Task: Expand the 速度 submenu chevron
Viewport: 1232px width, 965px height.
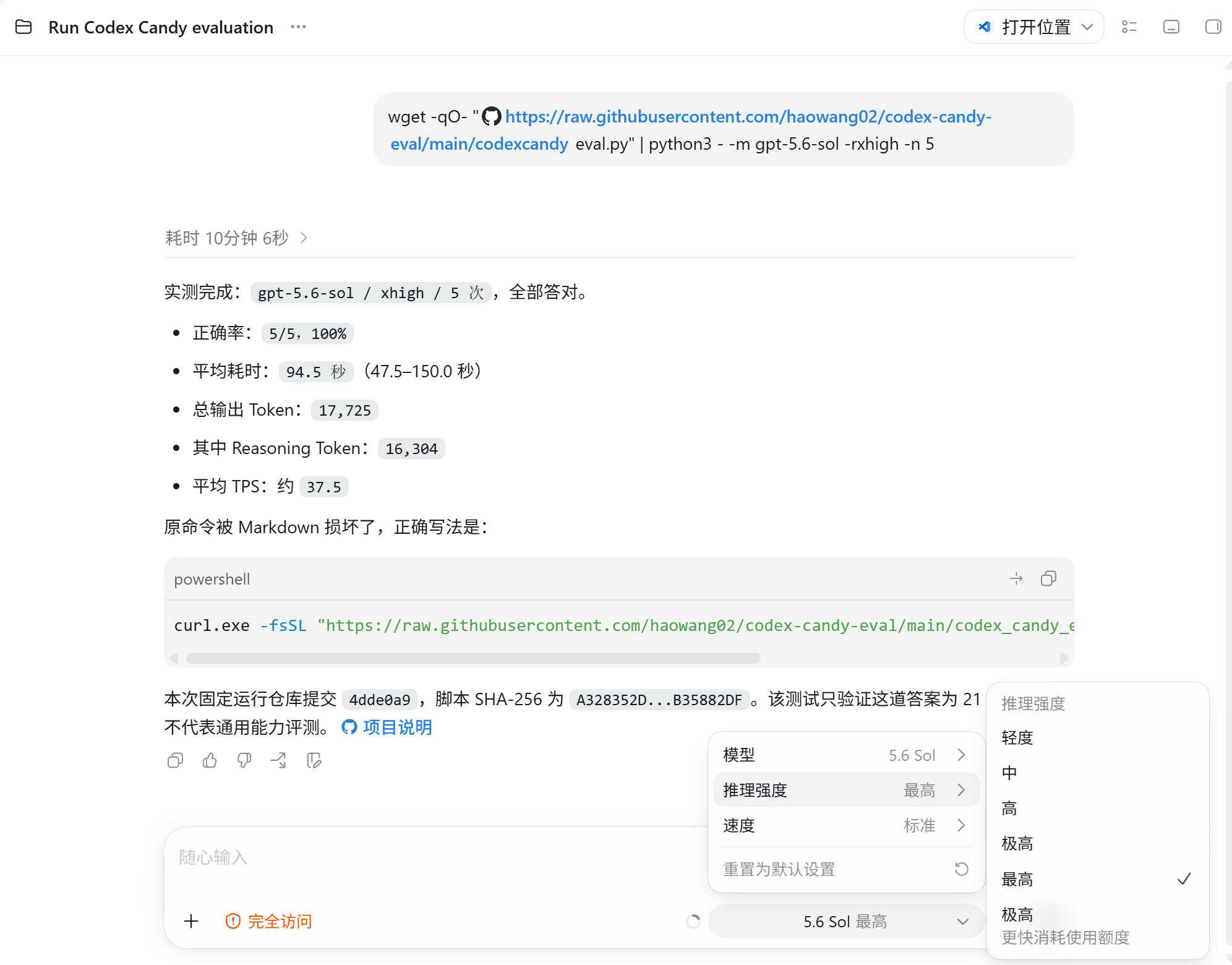Action: coord(961,825)
